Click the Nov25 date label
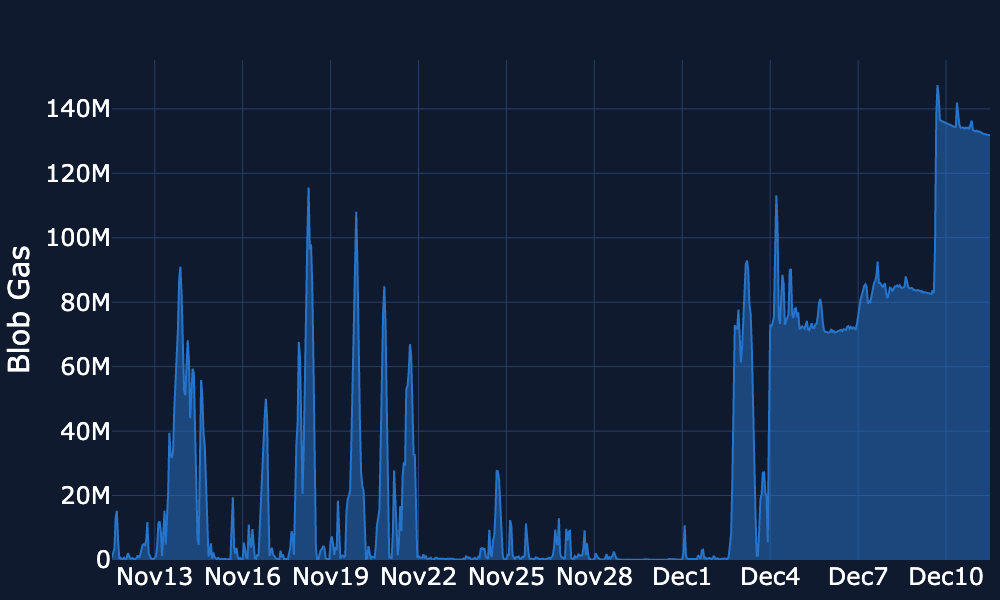Image resolution: width=1000 pixels, height=600 pixels. tap(506, 577)
